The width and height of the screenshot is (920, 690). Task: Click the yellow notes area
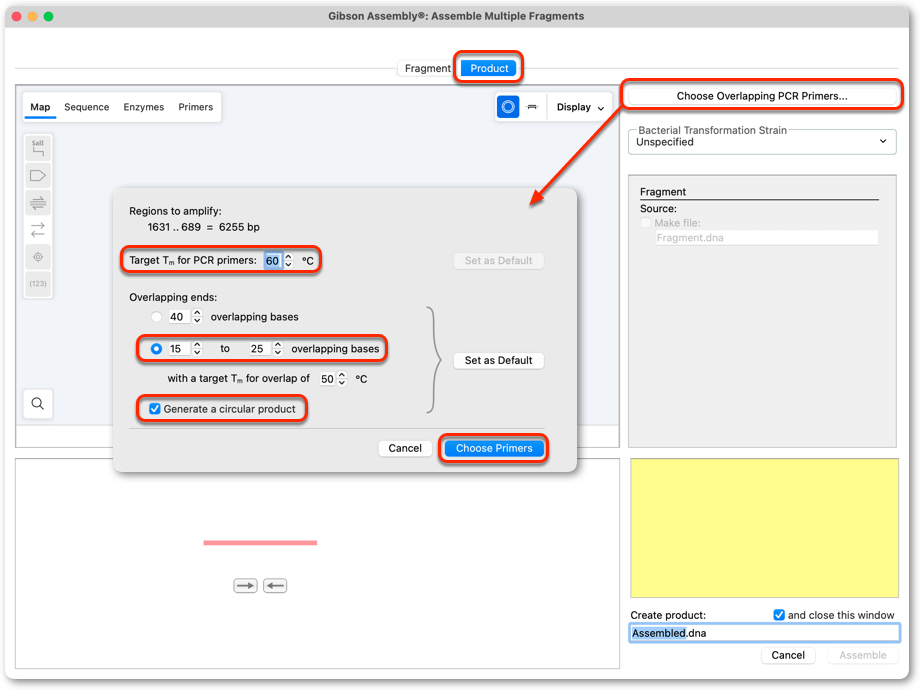(x=764, y=528)
